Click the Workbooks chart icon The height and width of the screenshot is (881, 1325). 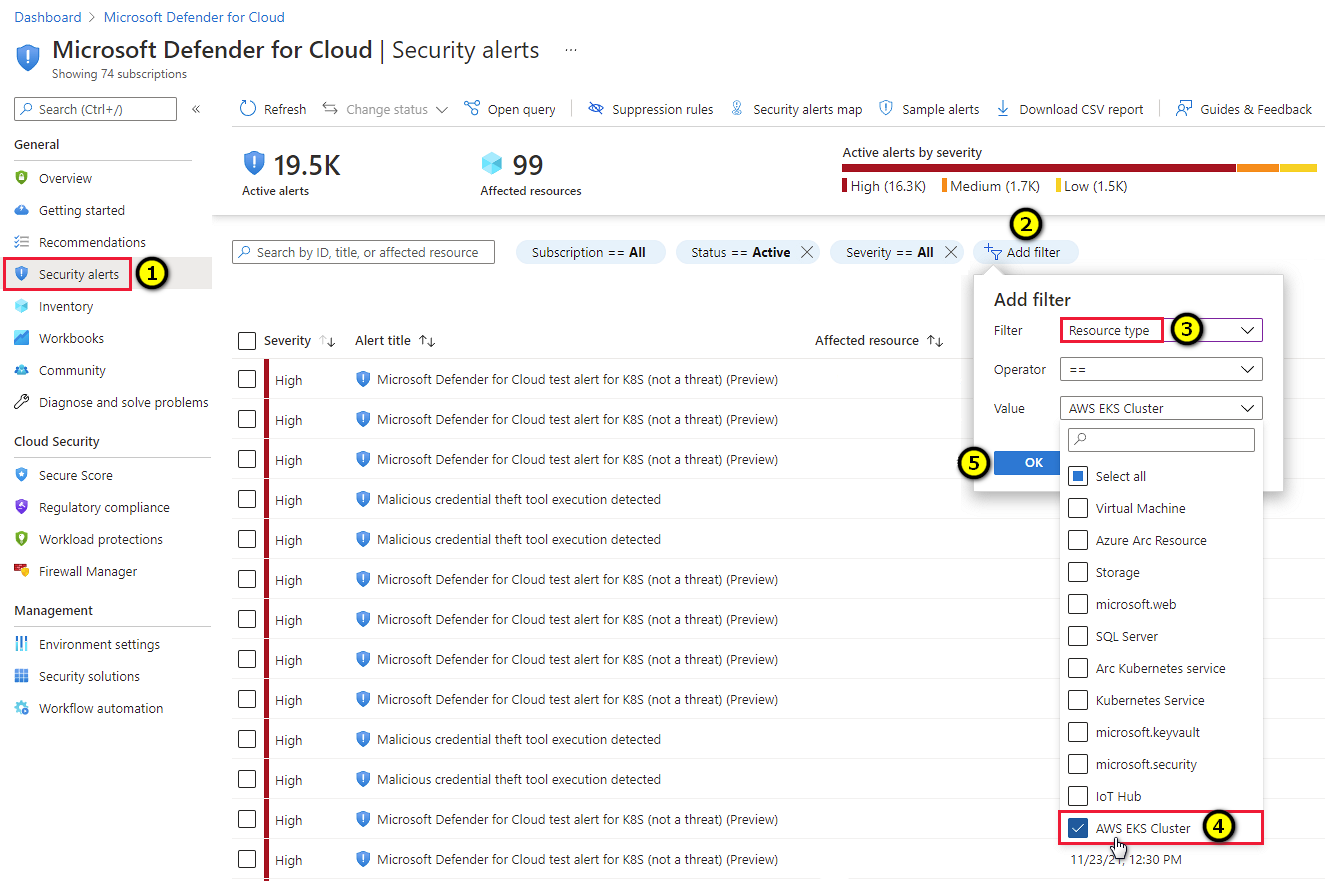coord(22,338)
